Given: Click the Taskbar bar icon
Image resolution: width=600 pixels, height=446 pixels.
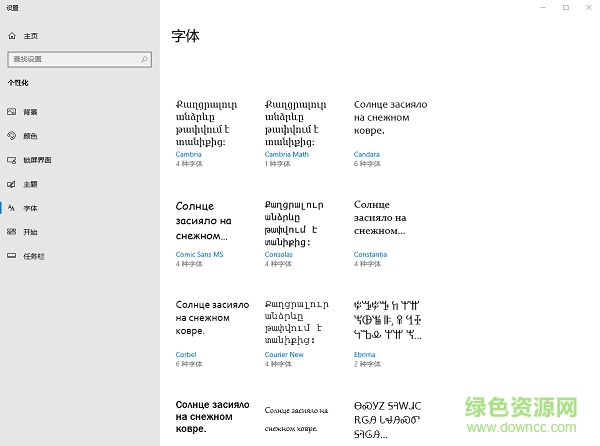Looking at the screenshot, I should pyautogui.click(x=12, y=256).
